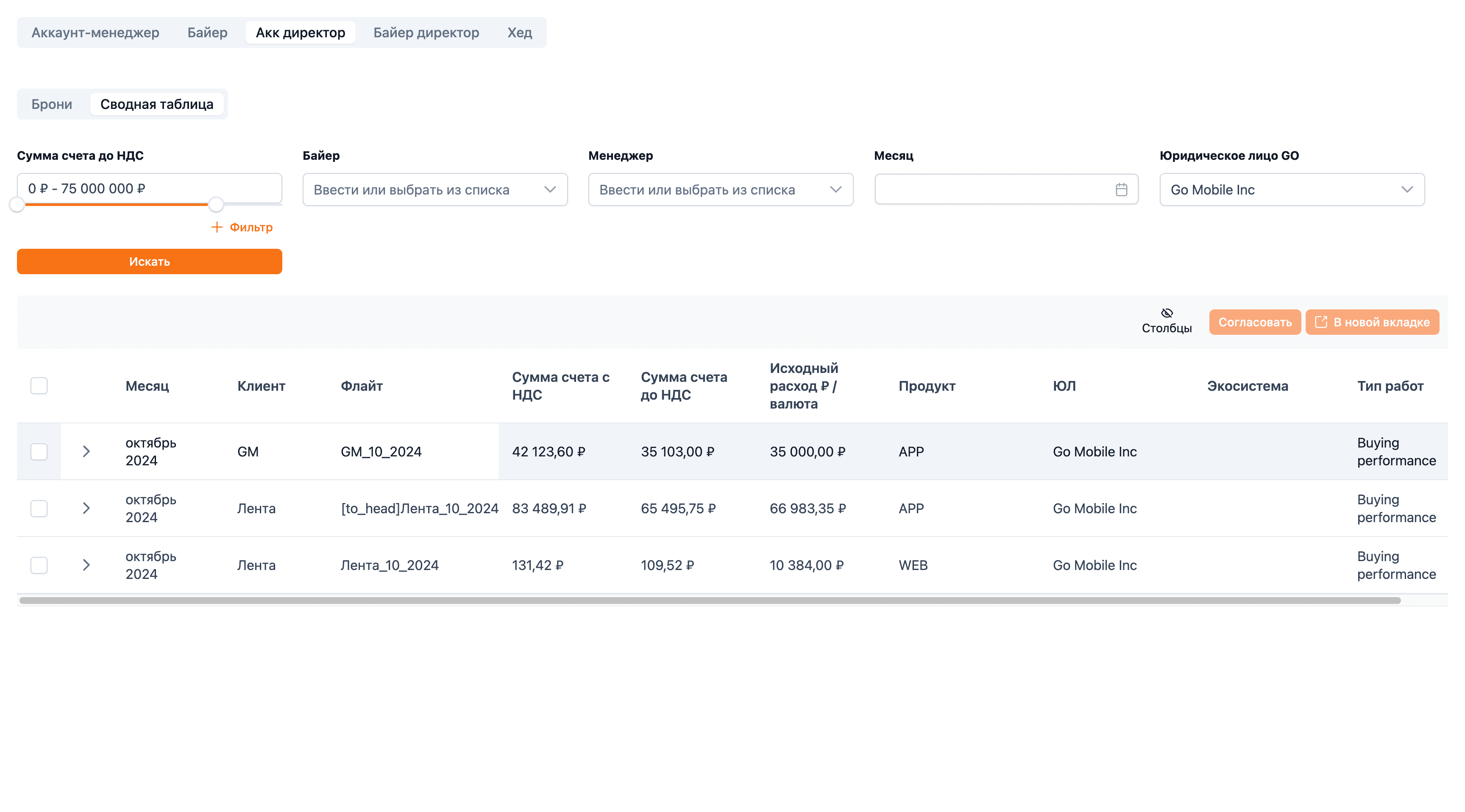Expand the Лента_10_2024 row chevron
Screen dimensions: 1465x812
click(x=86, y=565)
